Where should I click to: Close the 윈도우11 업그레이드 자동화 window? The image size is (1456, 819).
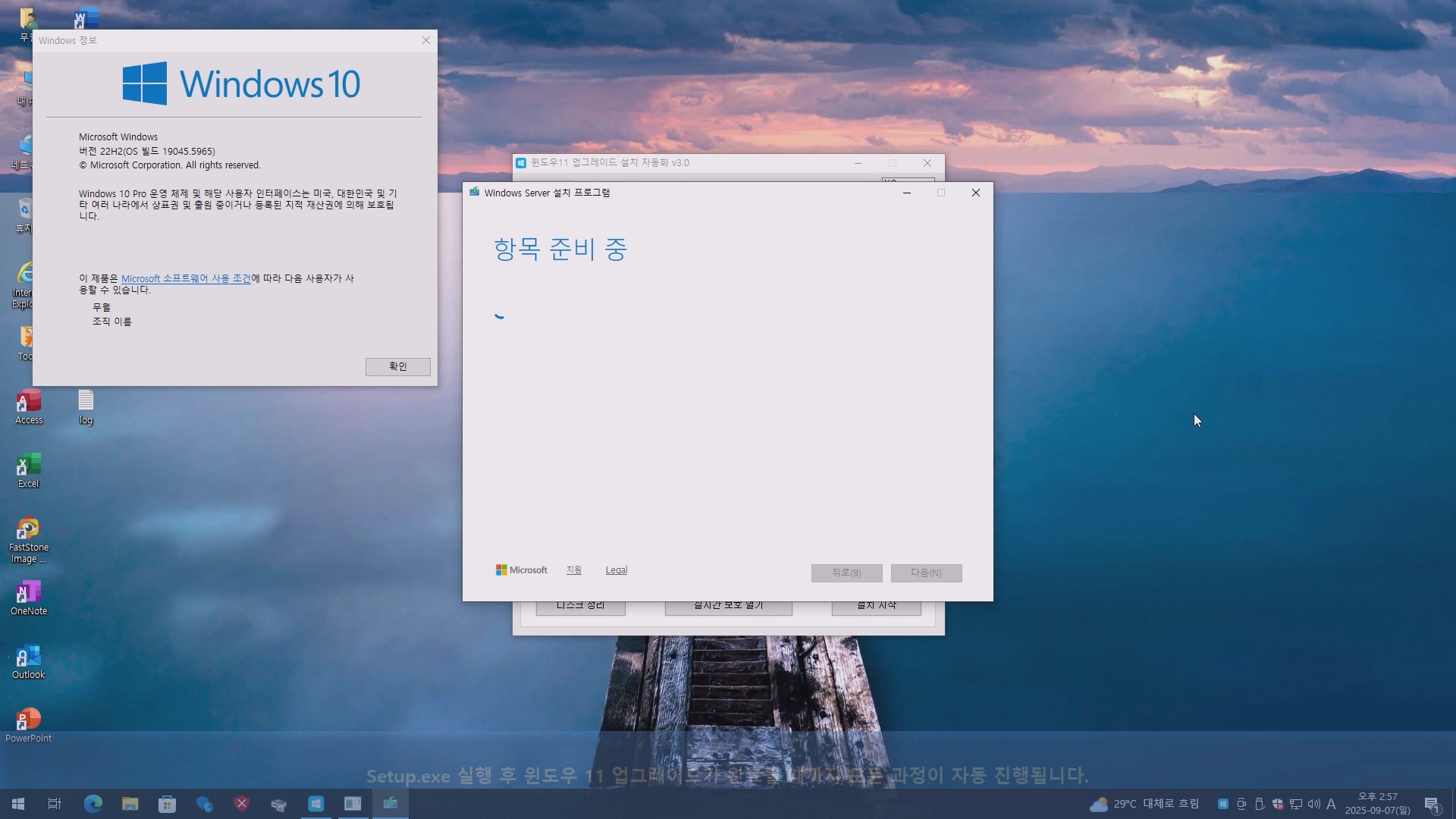[x=927, y=163]
